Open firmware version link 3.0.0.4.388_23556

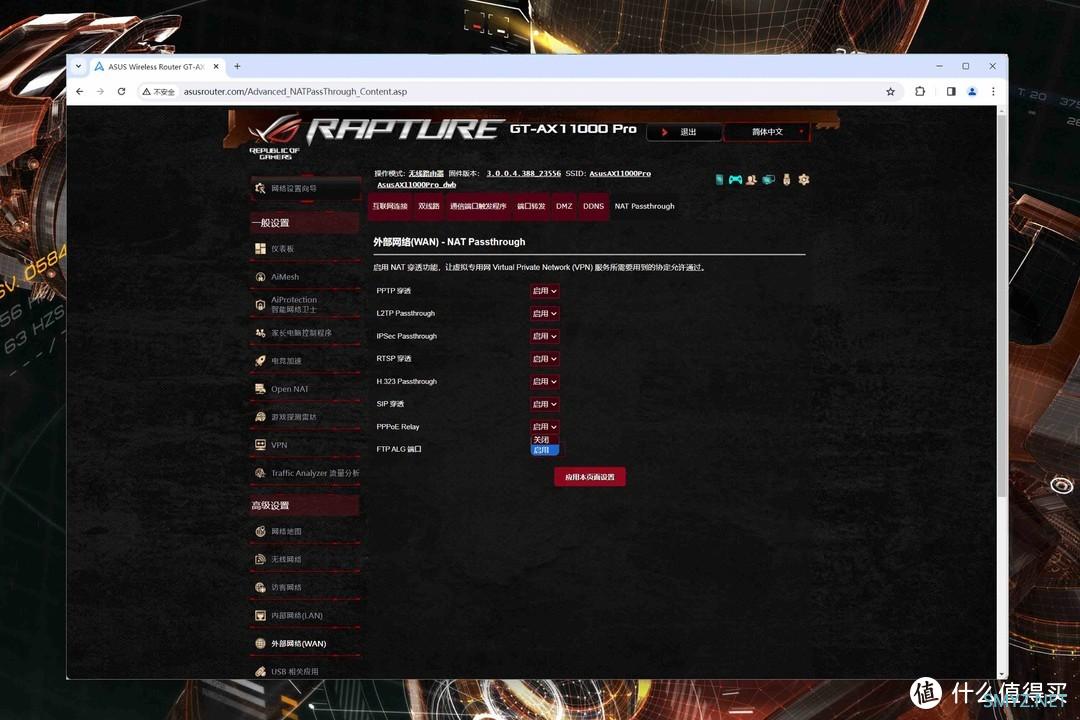523,174
